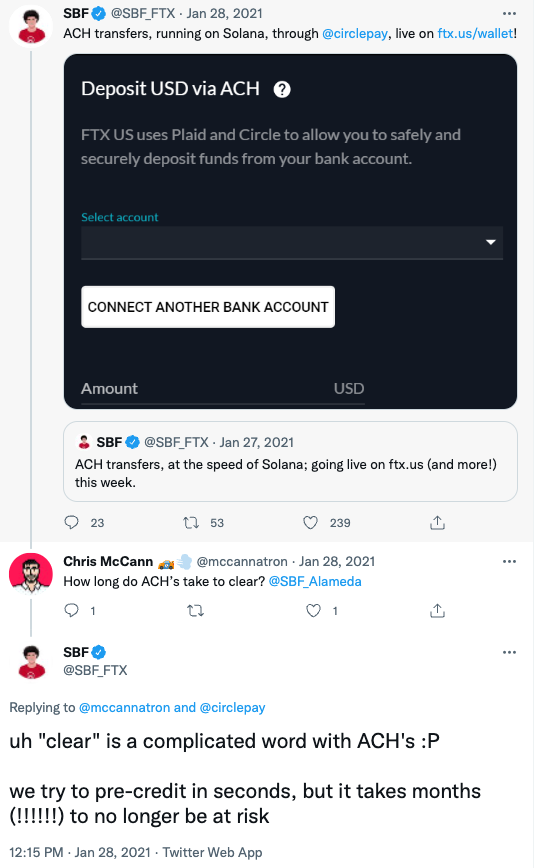
Task: Expand the Select account dropdown
Action: (292, 242)
